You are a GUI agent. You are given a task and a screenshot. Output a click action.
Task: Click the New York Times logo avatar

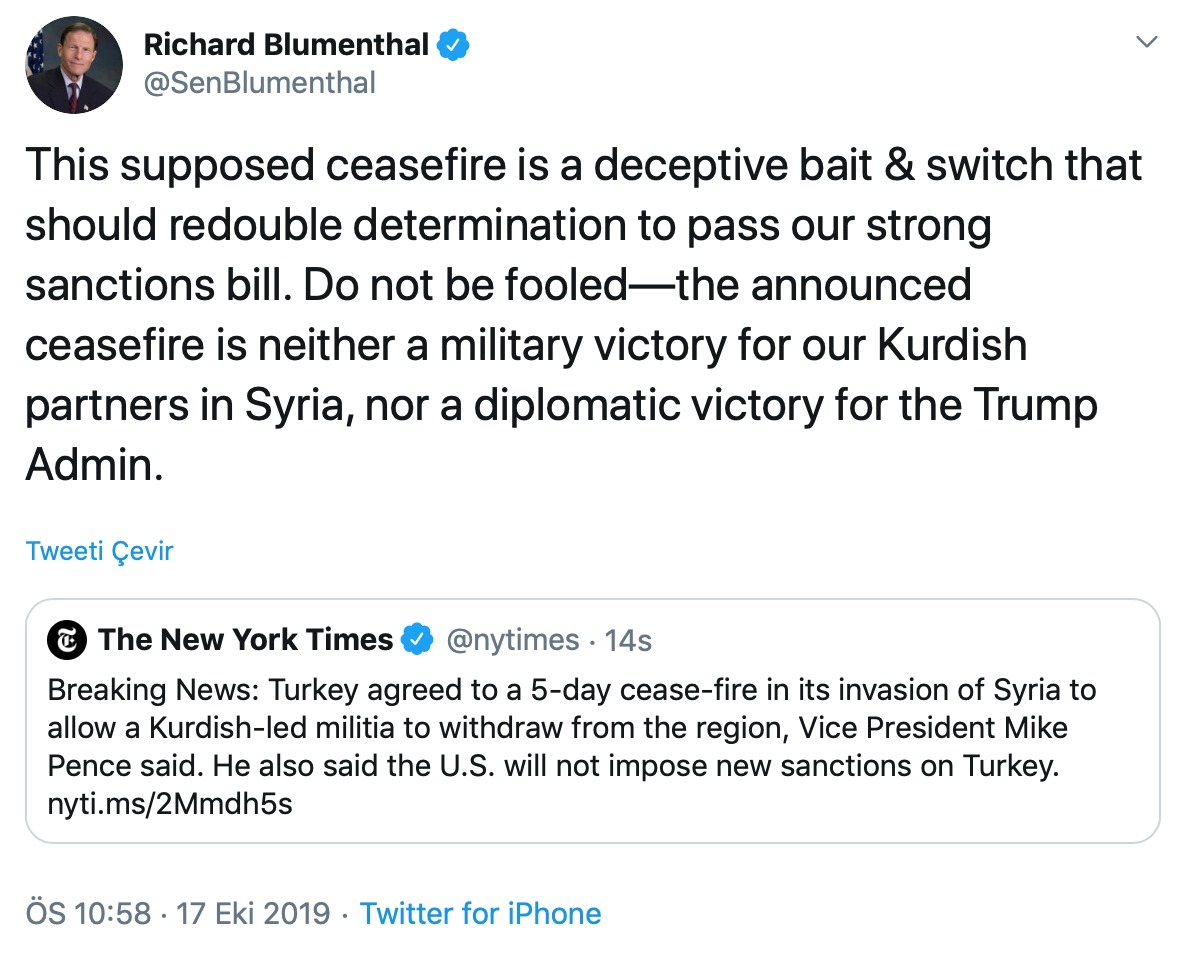click(x=67, y=641)
